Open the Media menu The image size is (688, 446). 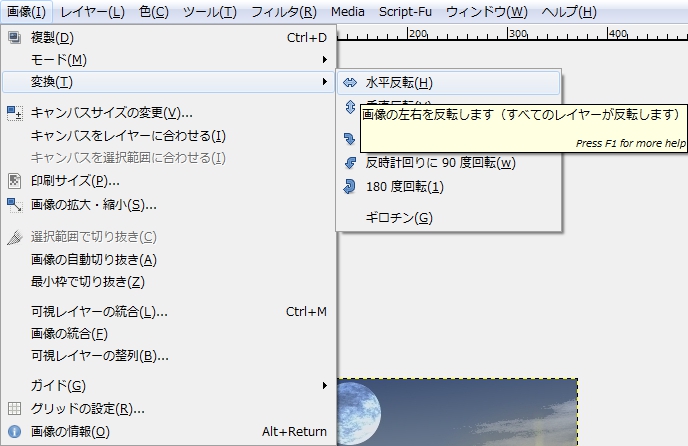click(348, 12)
